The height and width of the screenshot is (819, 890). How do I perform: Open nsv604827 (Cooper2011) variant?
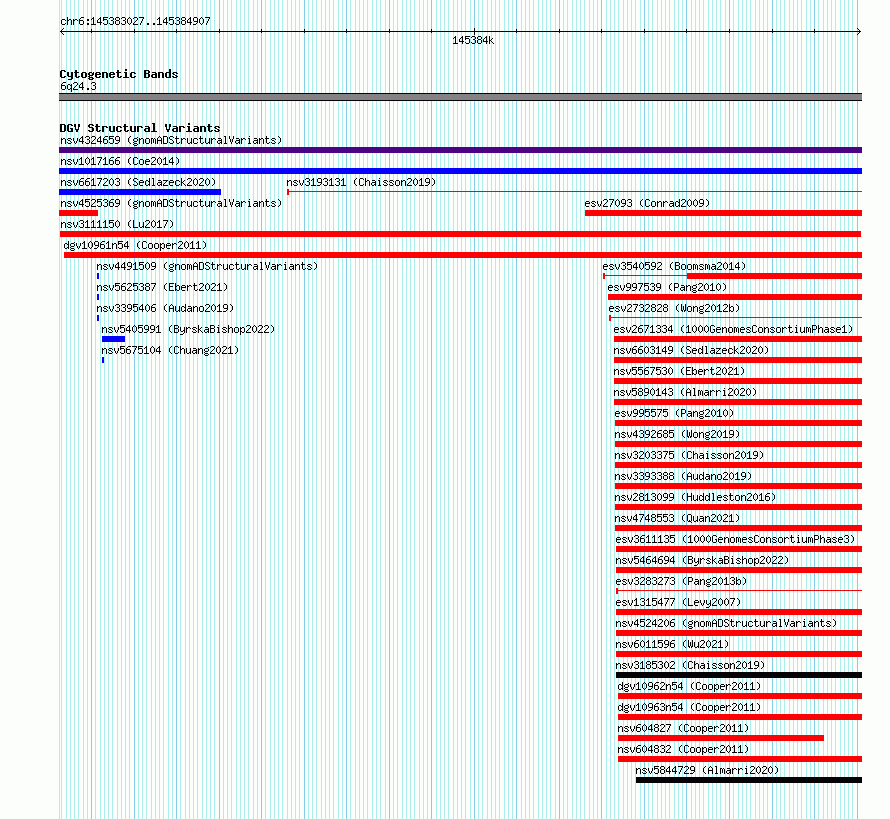683,728
